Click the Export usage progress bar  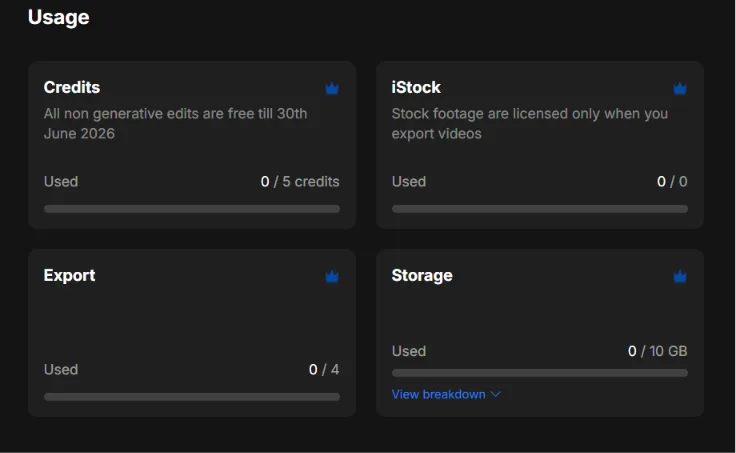[x=192, y=397]
